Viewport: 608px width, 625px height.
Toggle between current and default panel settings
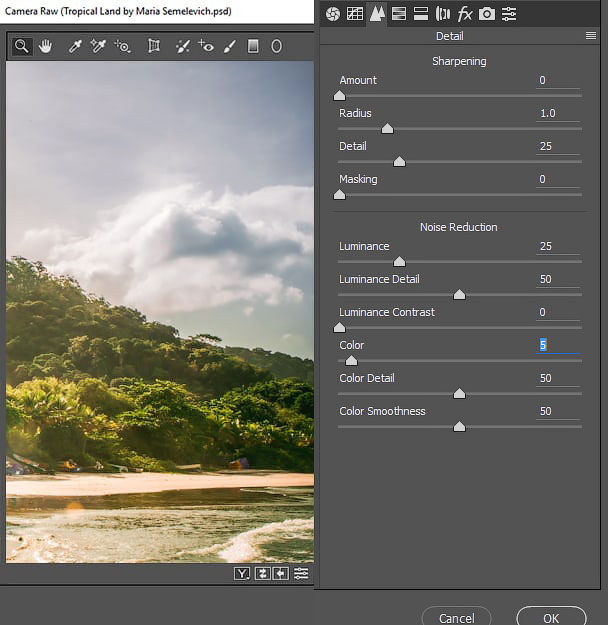click(x=301, y=574)
